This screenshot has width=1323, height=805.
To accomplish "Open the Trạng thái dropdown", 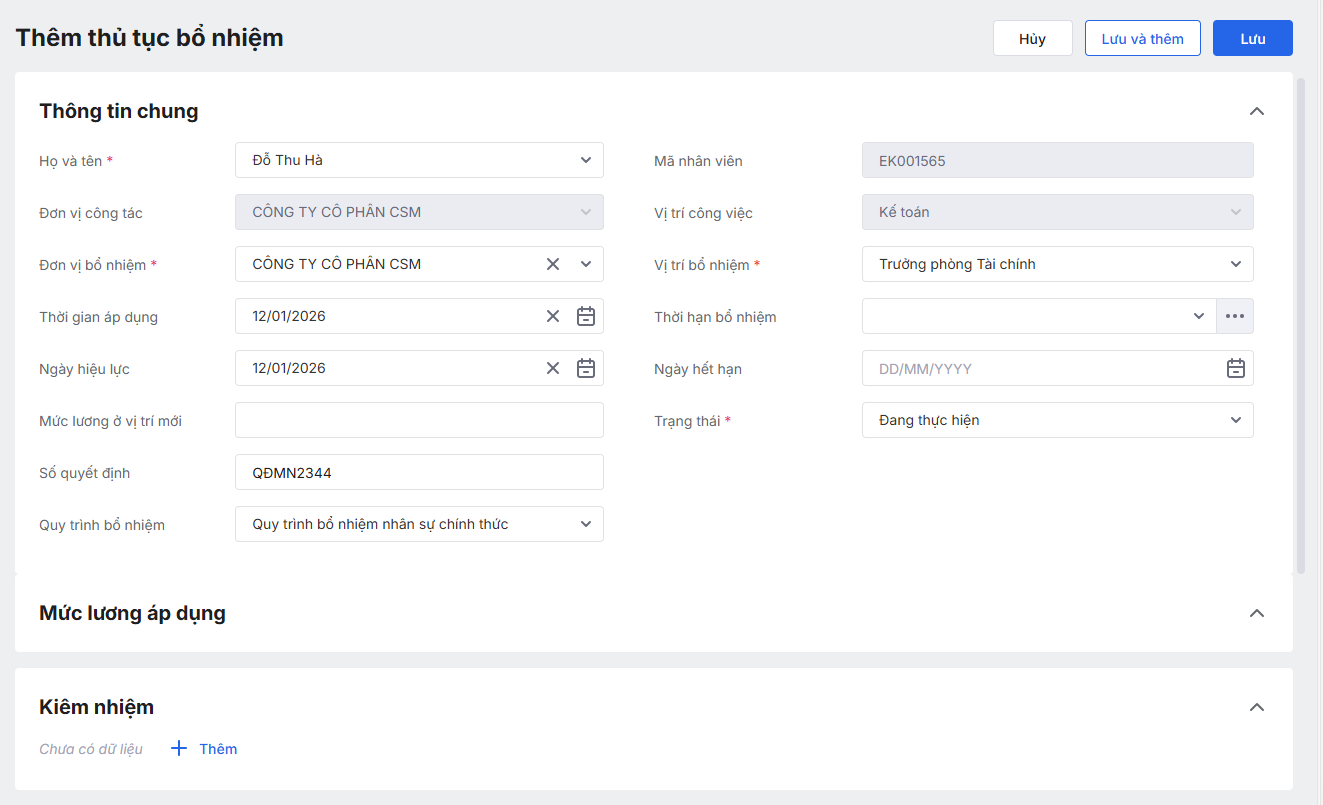I will (1236, 420).
